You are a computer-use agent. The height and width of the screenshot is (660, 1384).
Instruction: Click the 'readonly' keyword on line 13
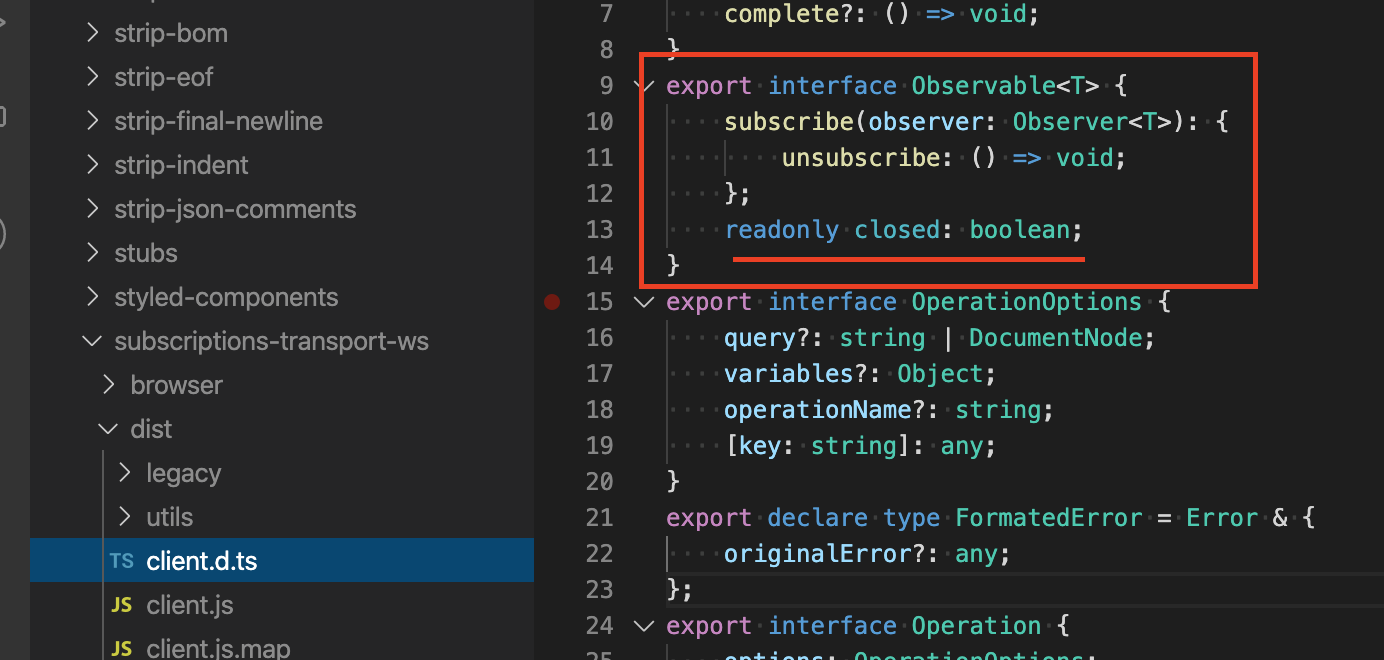pyautogui.click(x=782, y=230)
